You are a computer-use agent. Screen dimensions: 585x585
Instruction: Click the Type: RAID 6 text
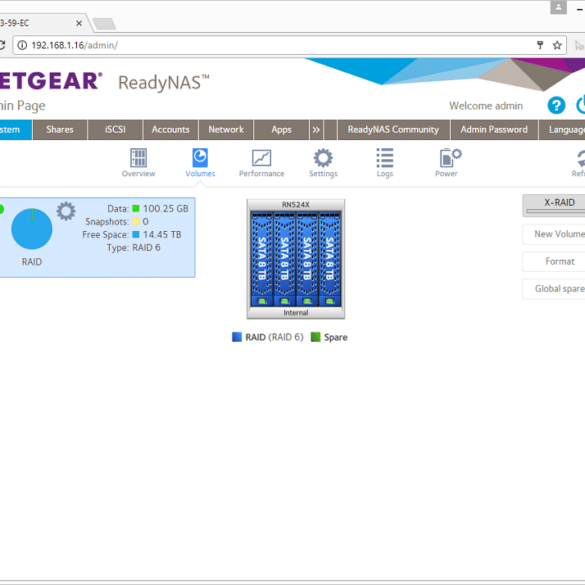134,247
